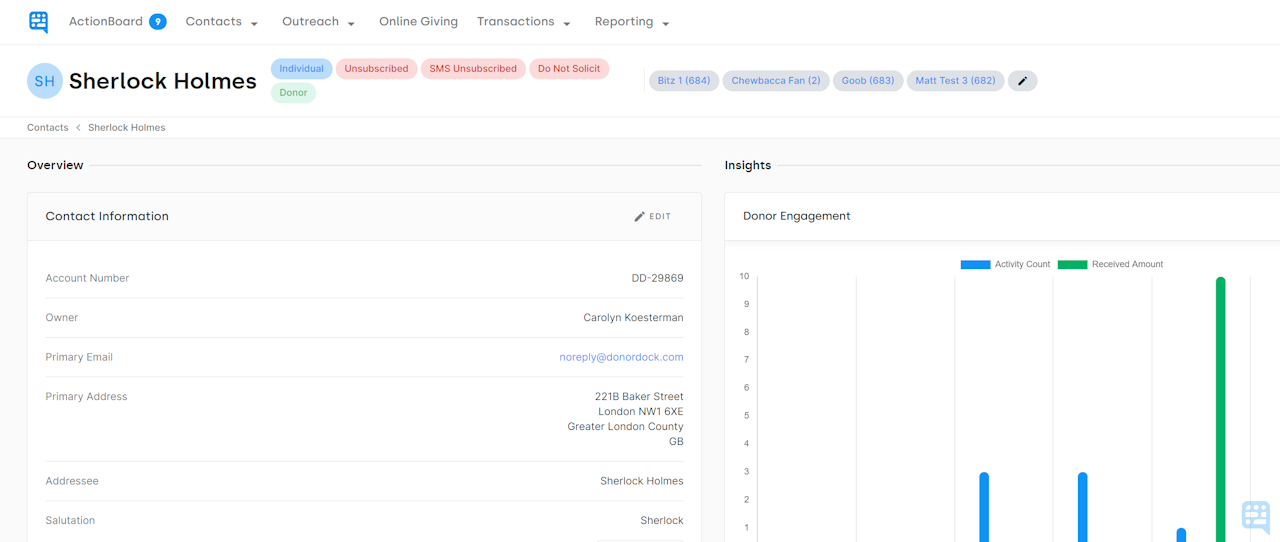Go to Online Giving
1280x542 pixels.
pos(418,21)
